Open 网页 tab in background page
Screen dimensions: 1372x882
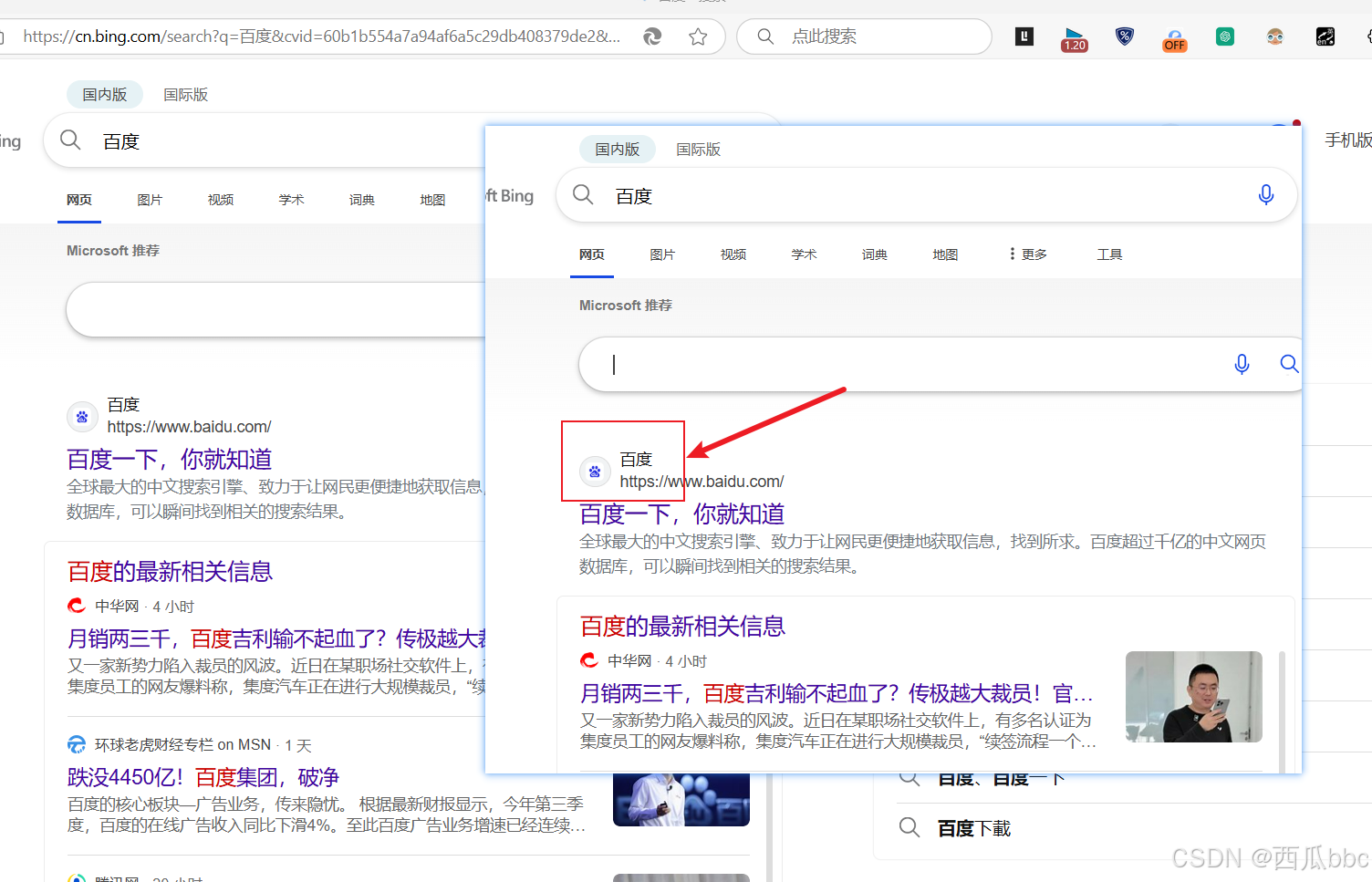pyautogui.click(x=79, y=200)
